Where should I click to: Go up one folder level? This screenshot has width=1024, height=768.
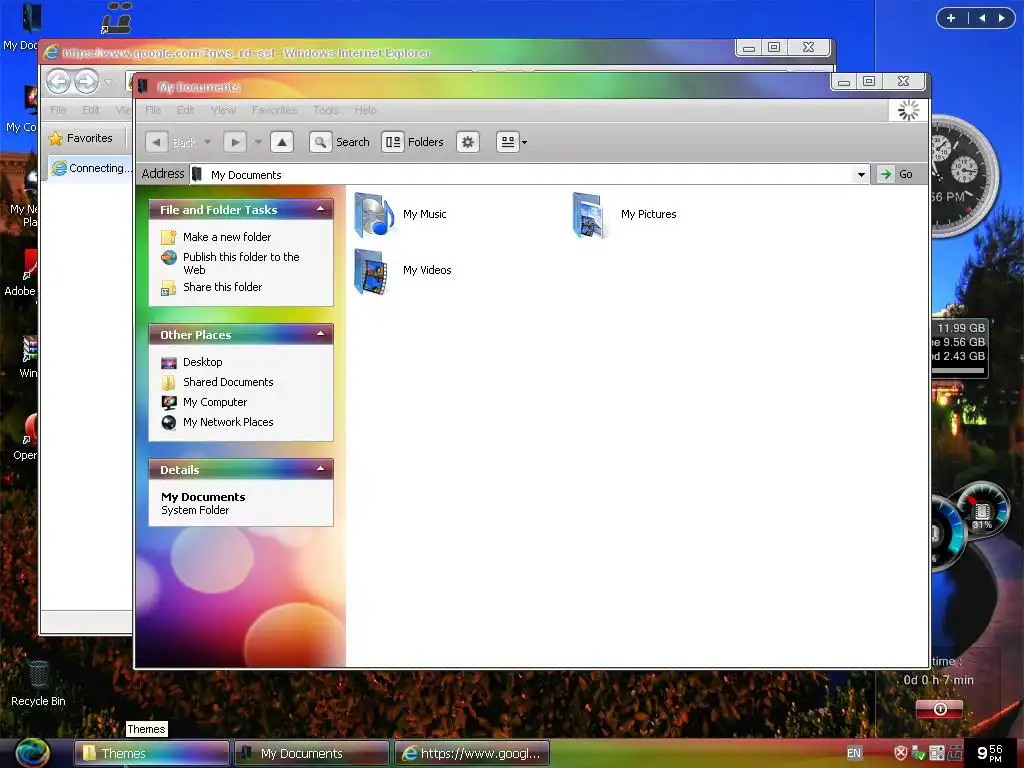281,142
